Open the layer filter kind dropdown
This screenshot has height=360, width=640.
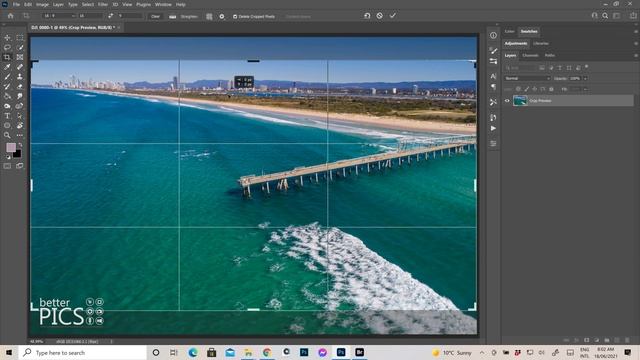point(521,68)
